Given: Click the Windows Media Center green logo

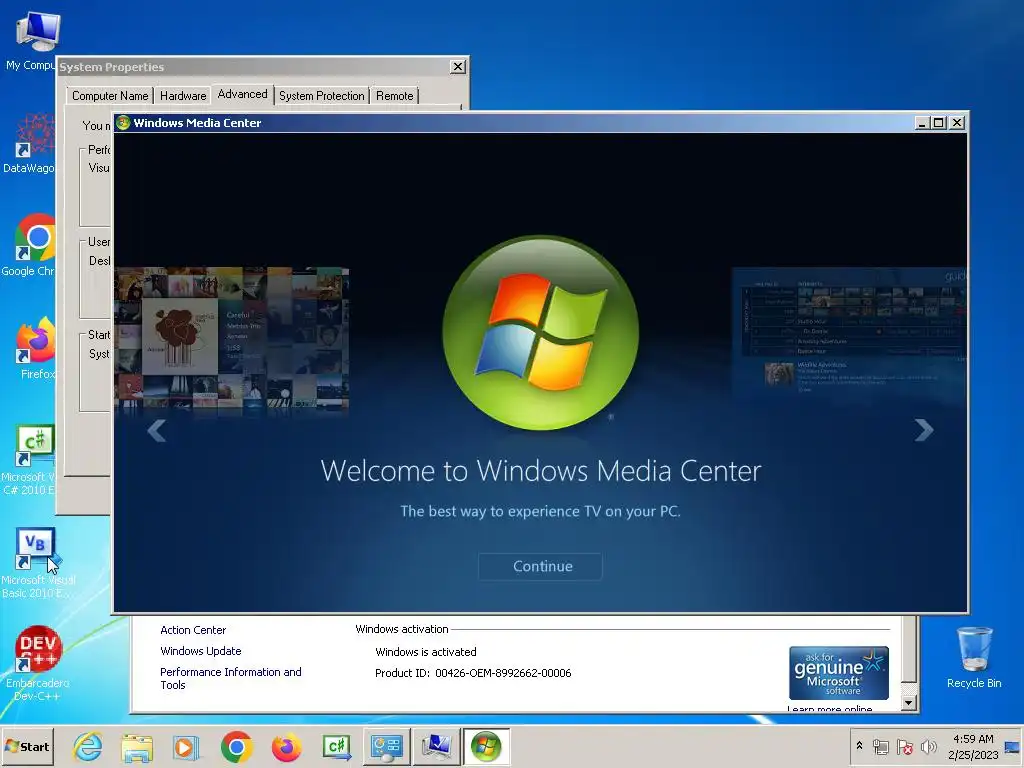Looking at the screenshot, I should click(540, 332).
